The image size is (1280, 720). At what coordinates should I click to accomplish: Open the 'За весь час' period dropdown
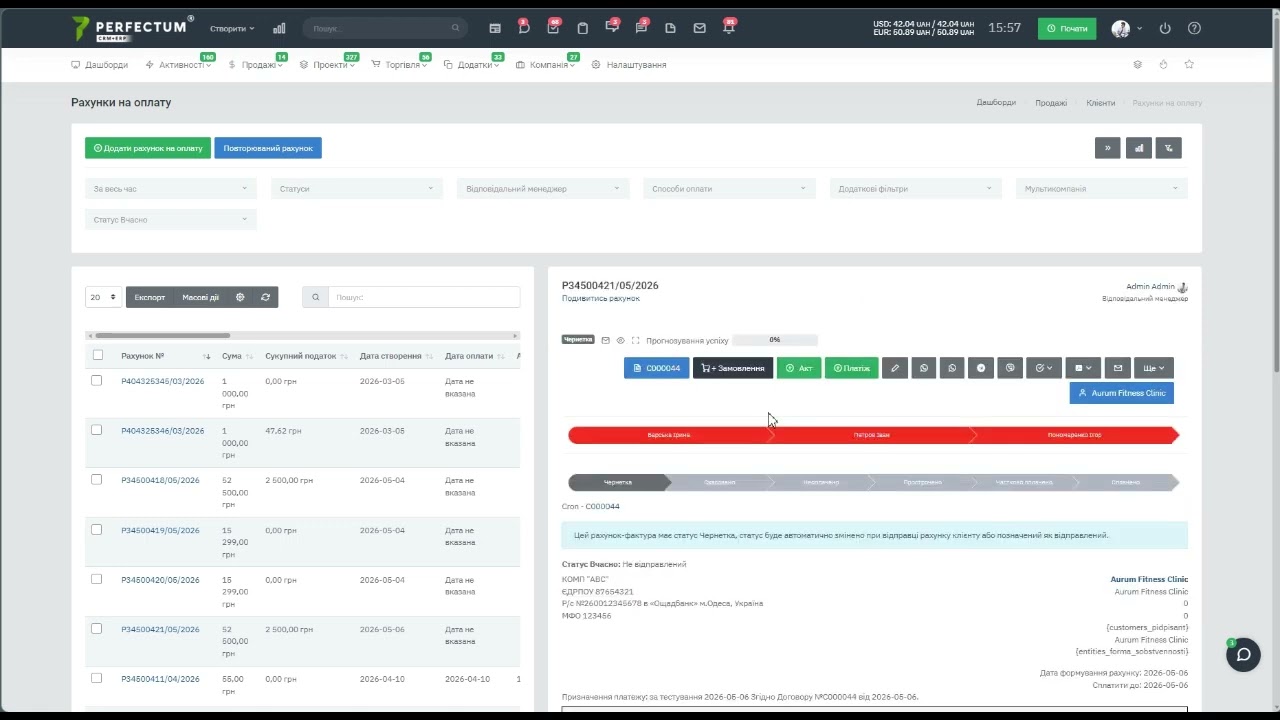(170, 188)
